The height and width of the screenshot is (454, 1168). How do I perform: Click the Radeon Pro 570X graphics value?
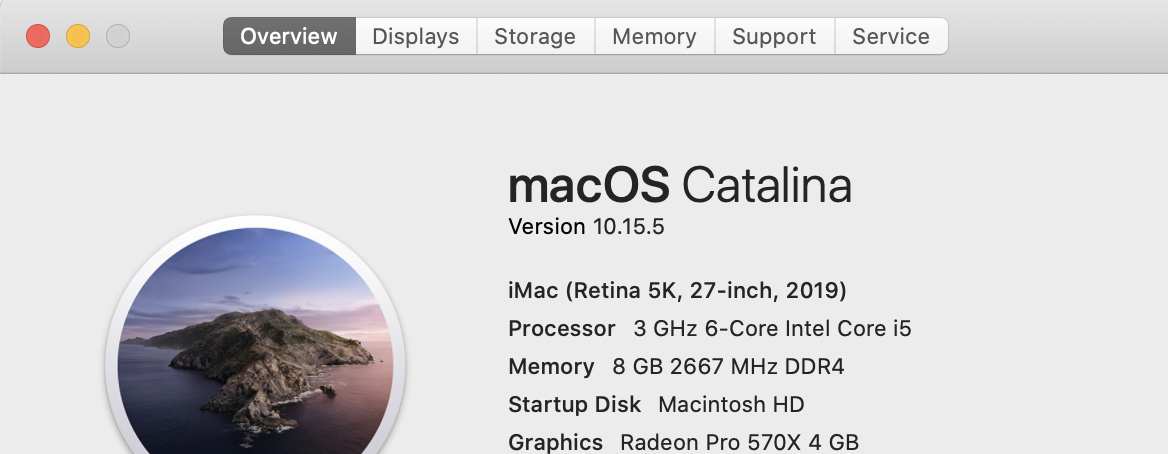[x=739, y=442]
